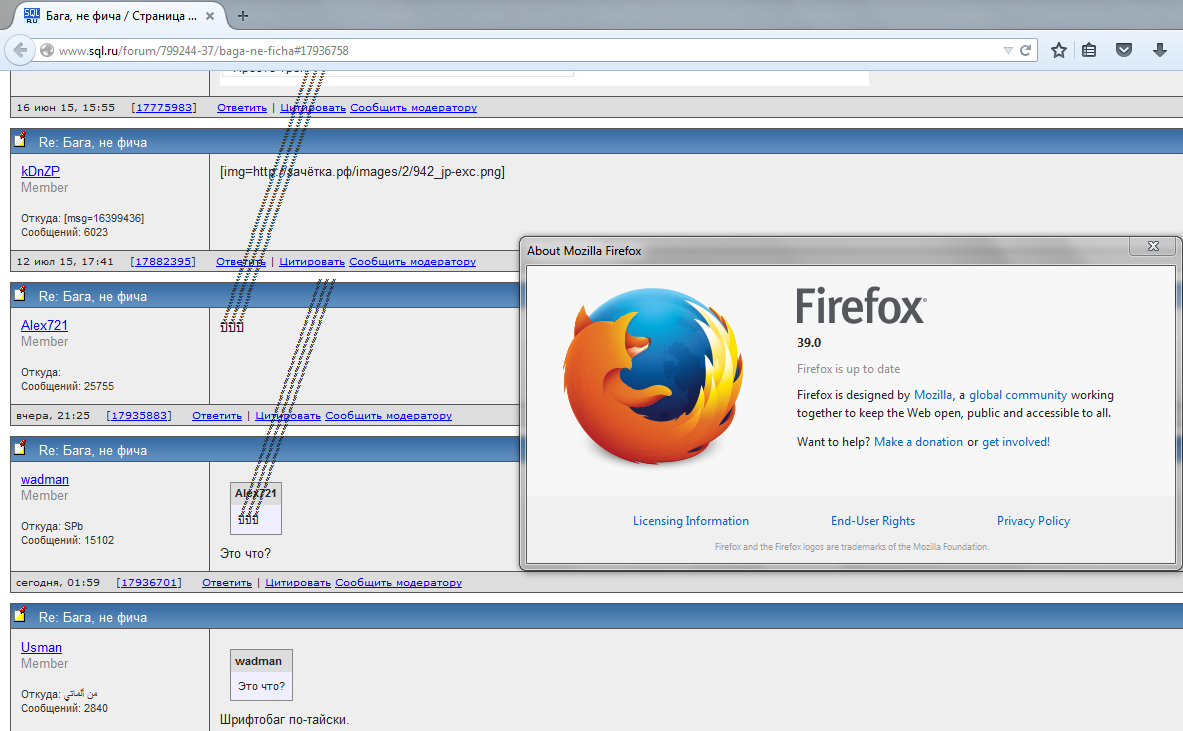This screenshot has width=1183, height=731.
Task: Close the About Mozilla Firefox dialog
Action: pyautogui.click(x=1152, y=246)
